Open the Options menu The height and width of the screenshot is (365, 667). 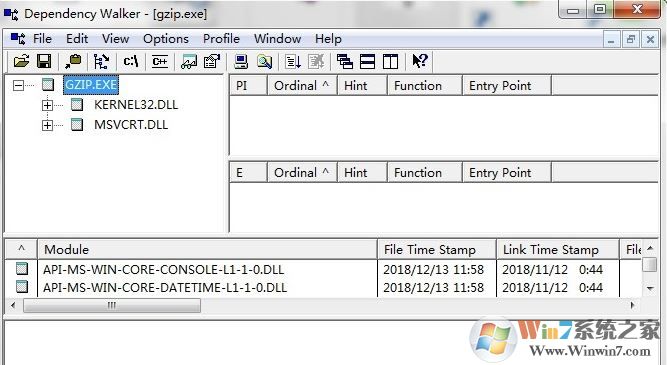[x=166, y=39]
